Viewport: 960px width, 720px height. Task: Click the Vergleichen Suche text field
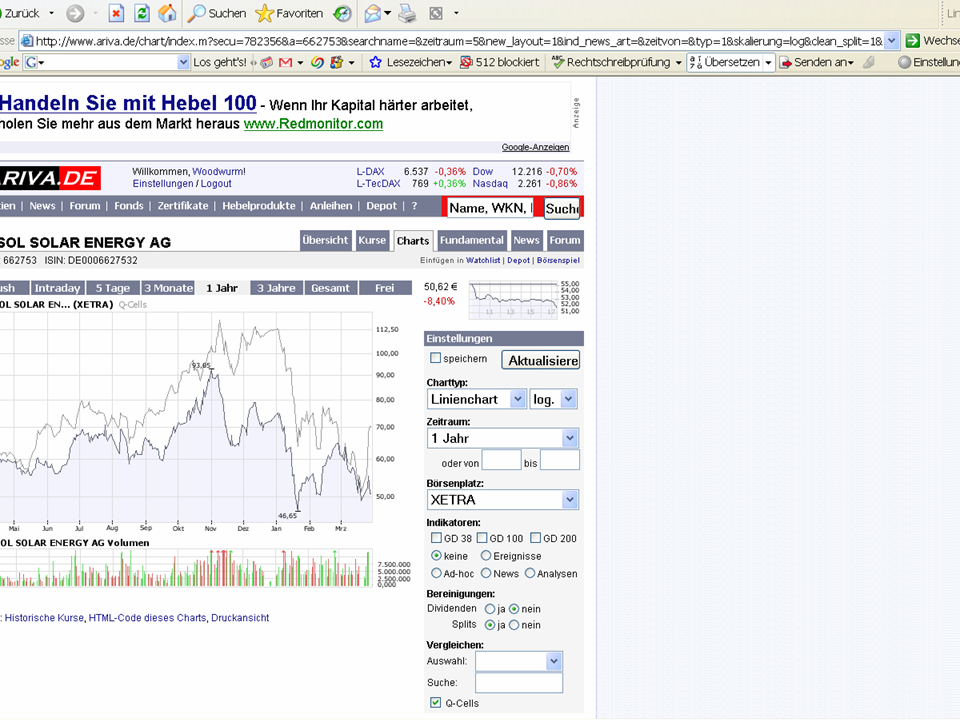(x=519, y=683)
